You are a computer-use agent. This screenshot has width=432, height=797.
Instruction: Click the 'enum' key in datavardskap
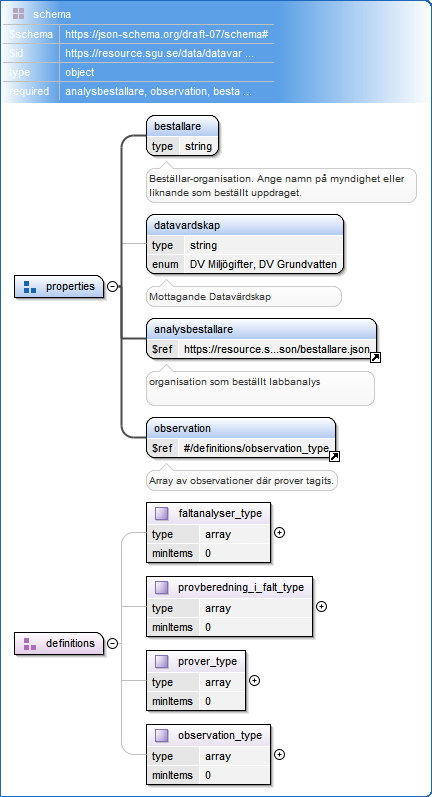165,264
